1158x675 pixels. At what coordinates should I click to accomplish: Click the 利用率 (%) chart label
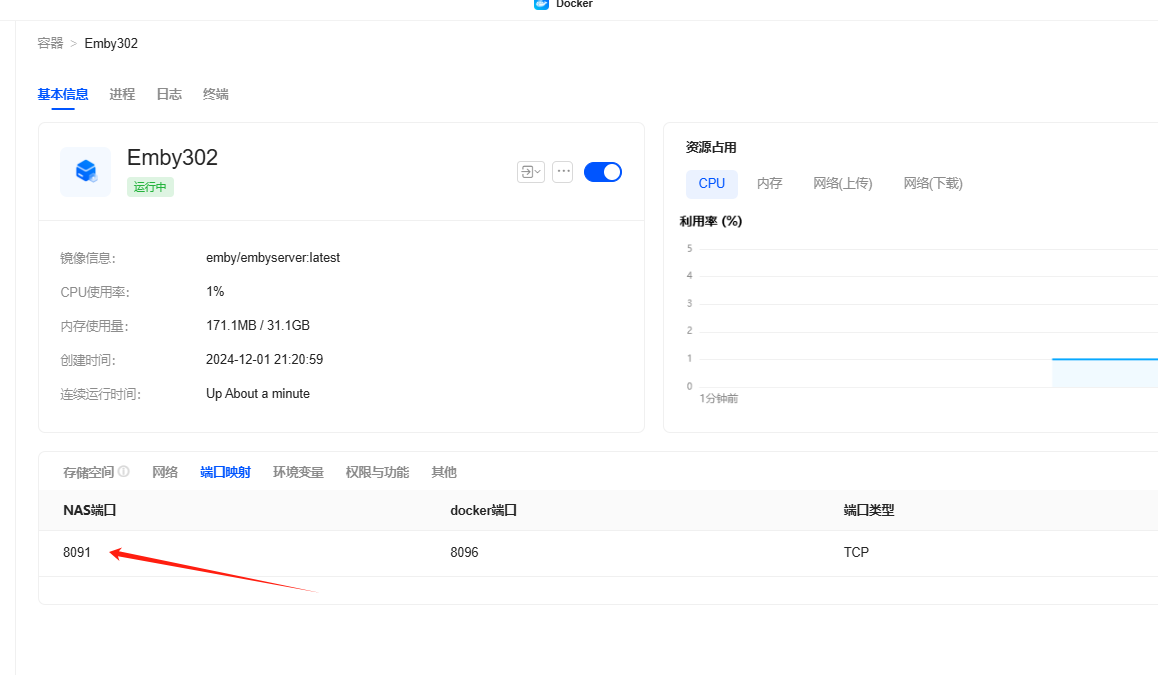tap(710, 222)
